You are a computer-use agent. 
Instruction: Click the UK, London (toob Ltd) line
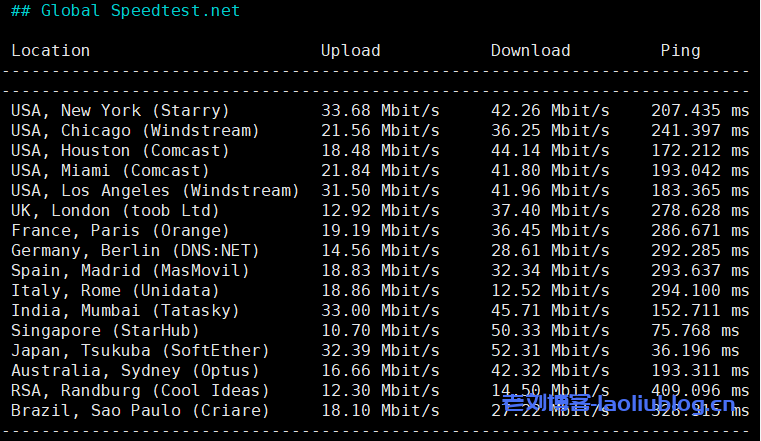coord(115,211)
